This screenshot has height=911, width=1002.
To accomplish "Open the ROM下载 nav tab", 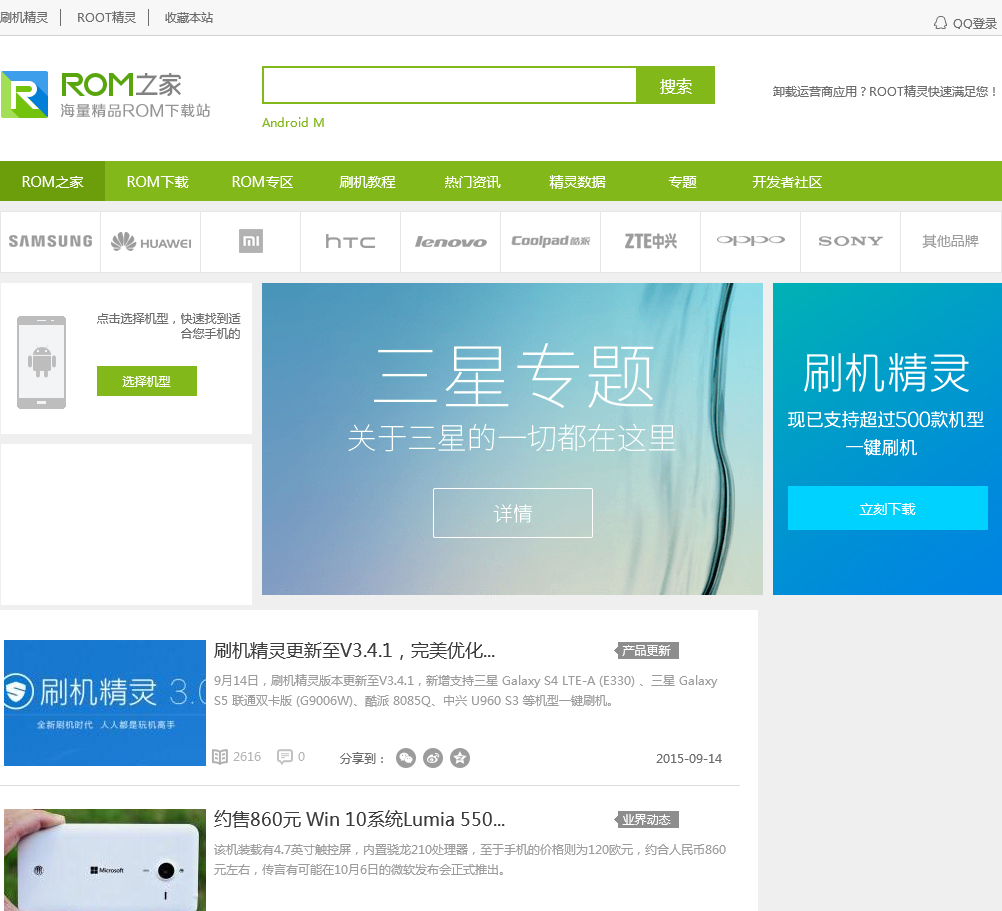I will point(157,181).
